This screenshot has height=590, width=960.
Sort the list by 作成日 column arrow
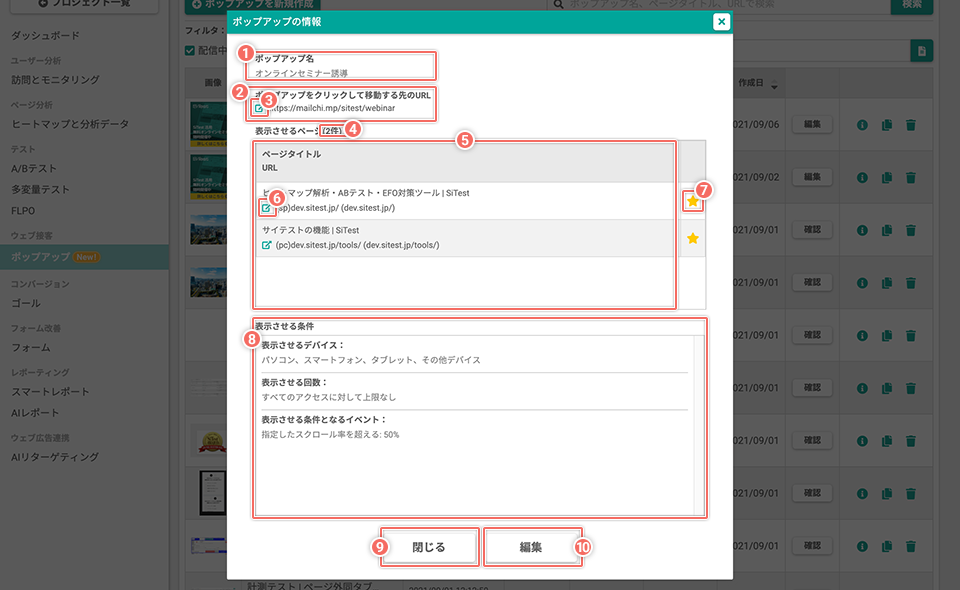[x=774, y=84]
